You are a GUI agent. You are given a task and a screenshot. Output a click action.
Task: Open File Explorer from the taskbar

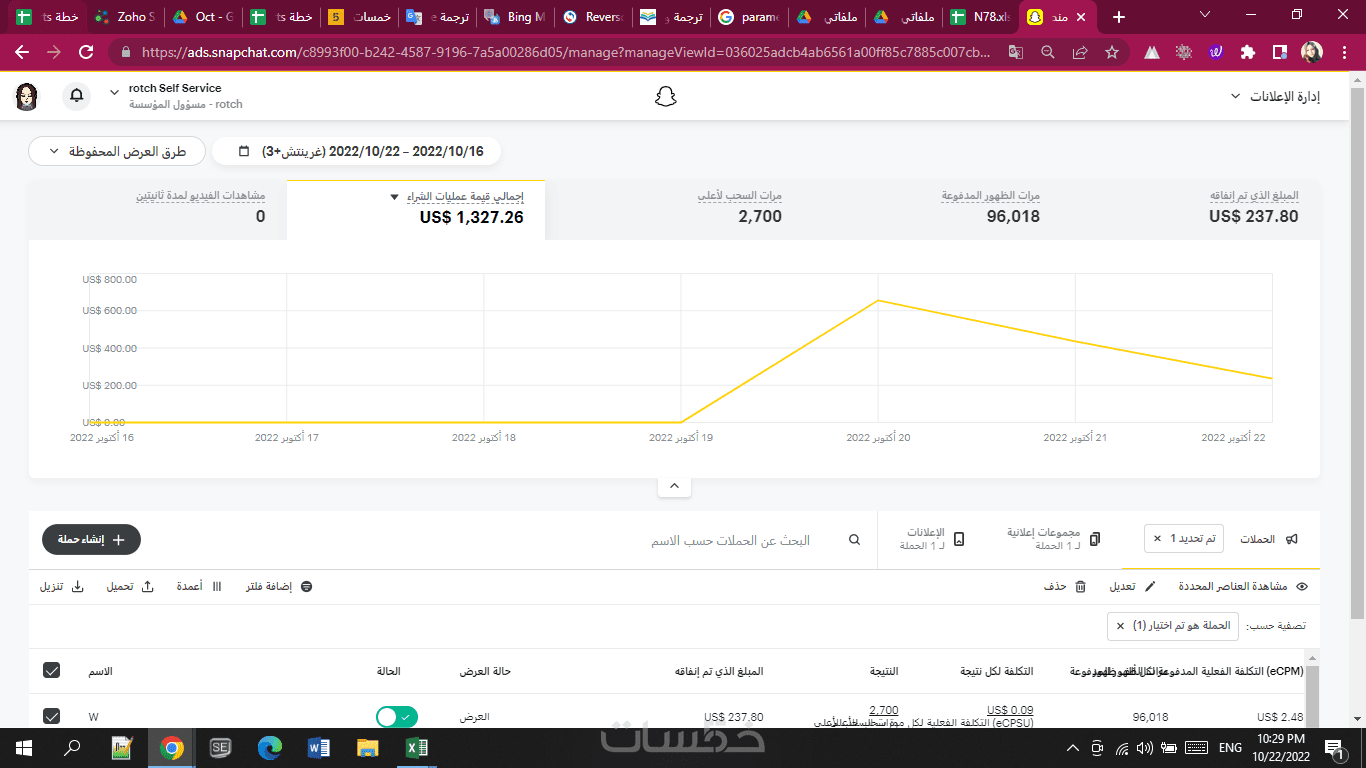[x=368, y=747]
